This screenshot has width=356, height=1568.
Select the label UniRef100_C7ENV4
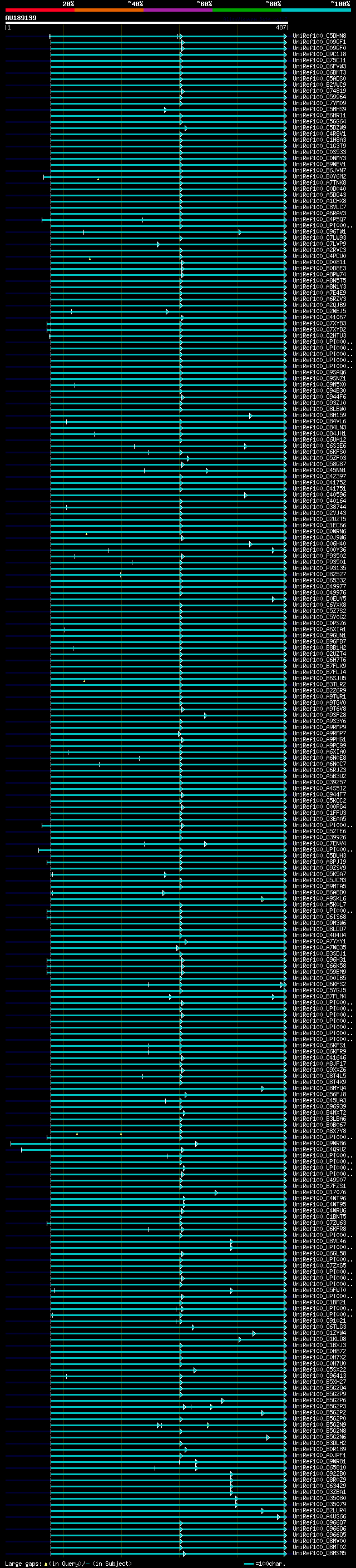coord(319,844)
